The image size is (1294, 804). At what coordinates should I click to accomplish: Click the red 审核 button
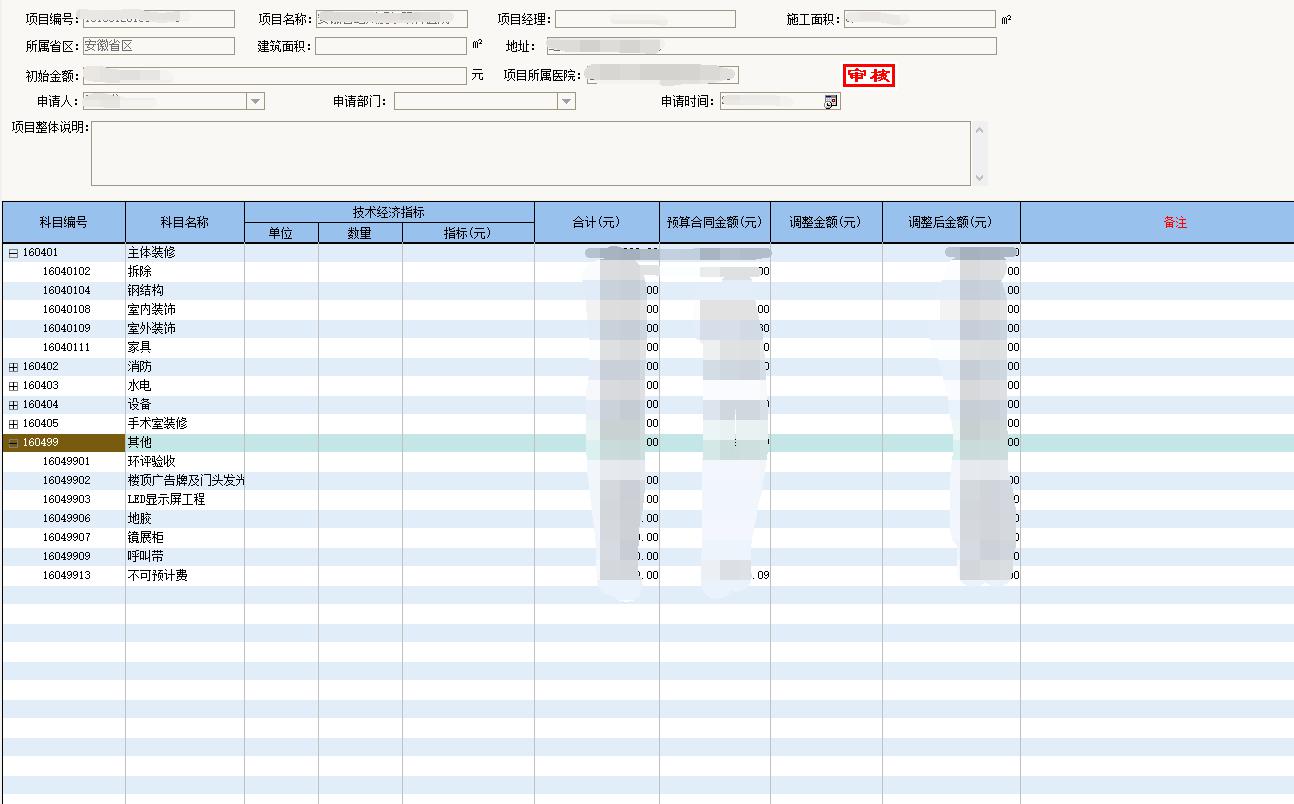[869, 76]
